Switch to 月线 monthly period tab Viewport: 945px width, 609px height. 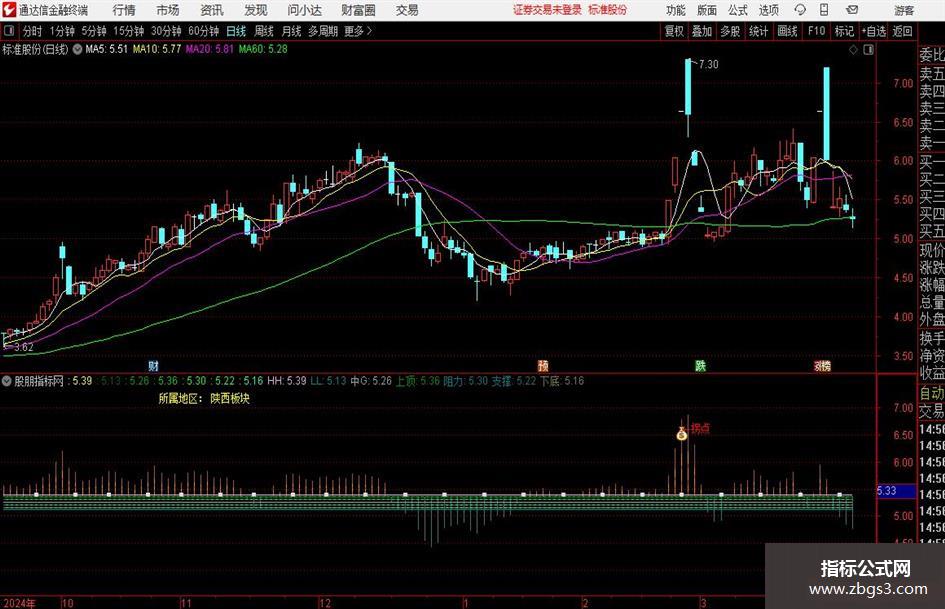(292, 31)
